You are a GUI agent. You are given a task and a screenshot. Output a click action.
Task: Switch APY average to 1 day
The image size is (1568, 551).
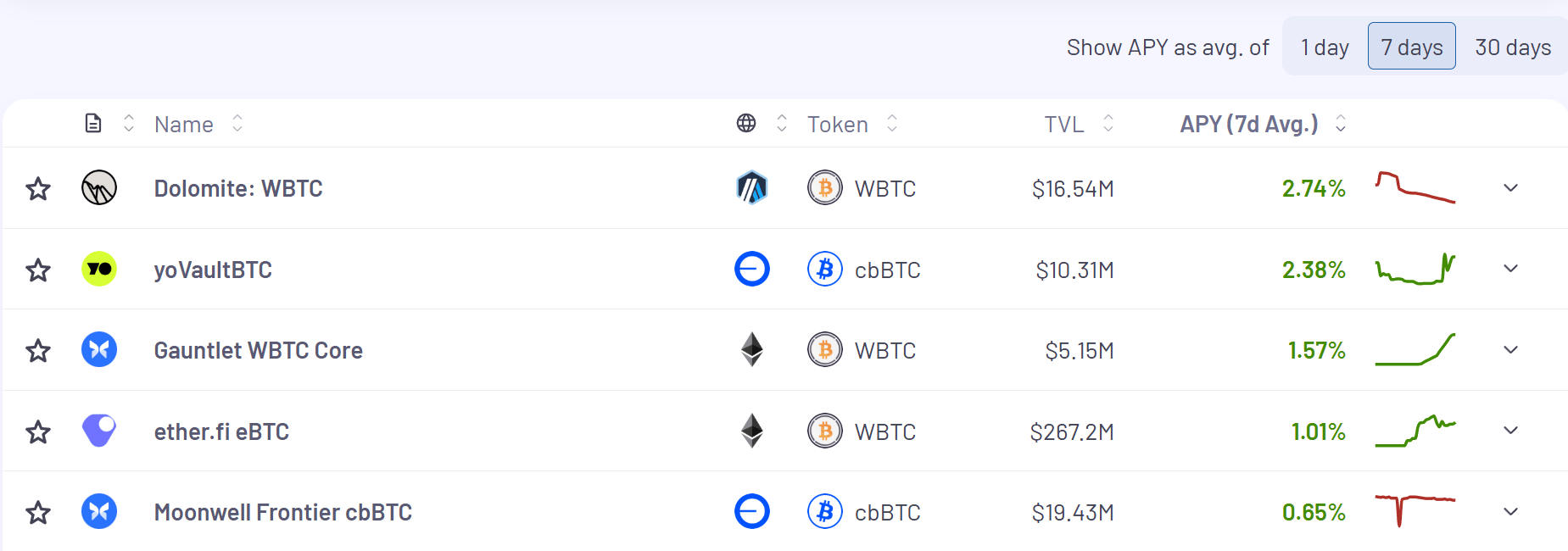click(1325, 47)
